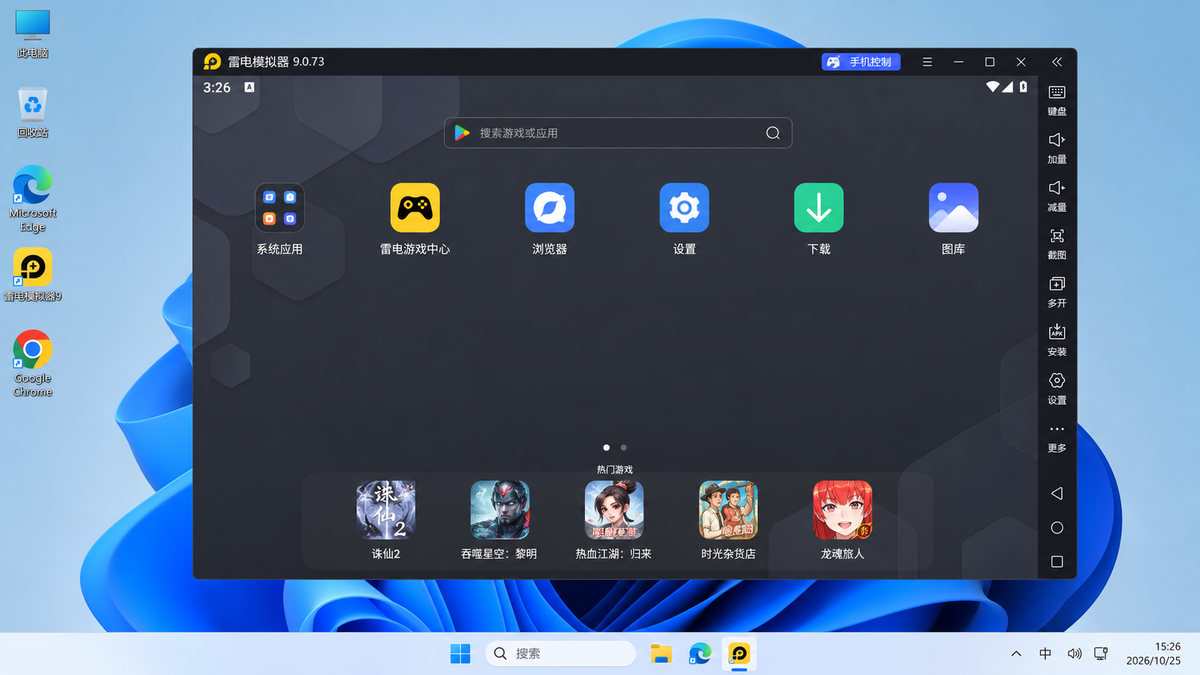Increase volume with 加量 button
This screenshot has height=675, width=1200.
click(1057, 147)
